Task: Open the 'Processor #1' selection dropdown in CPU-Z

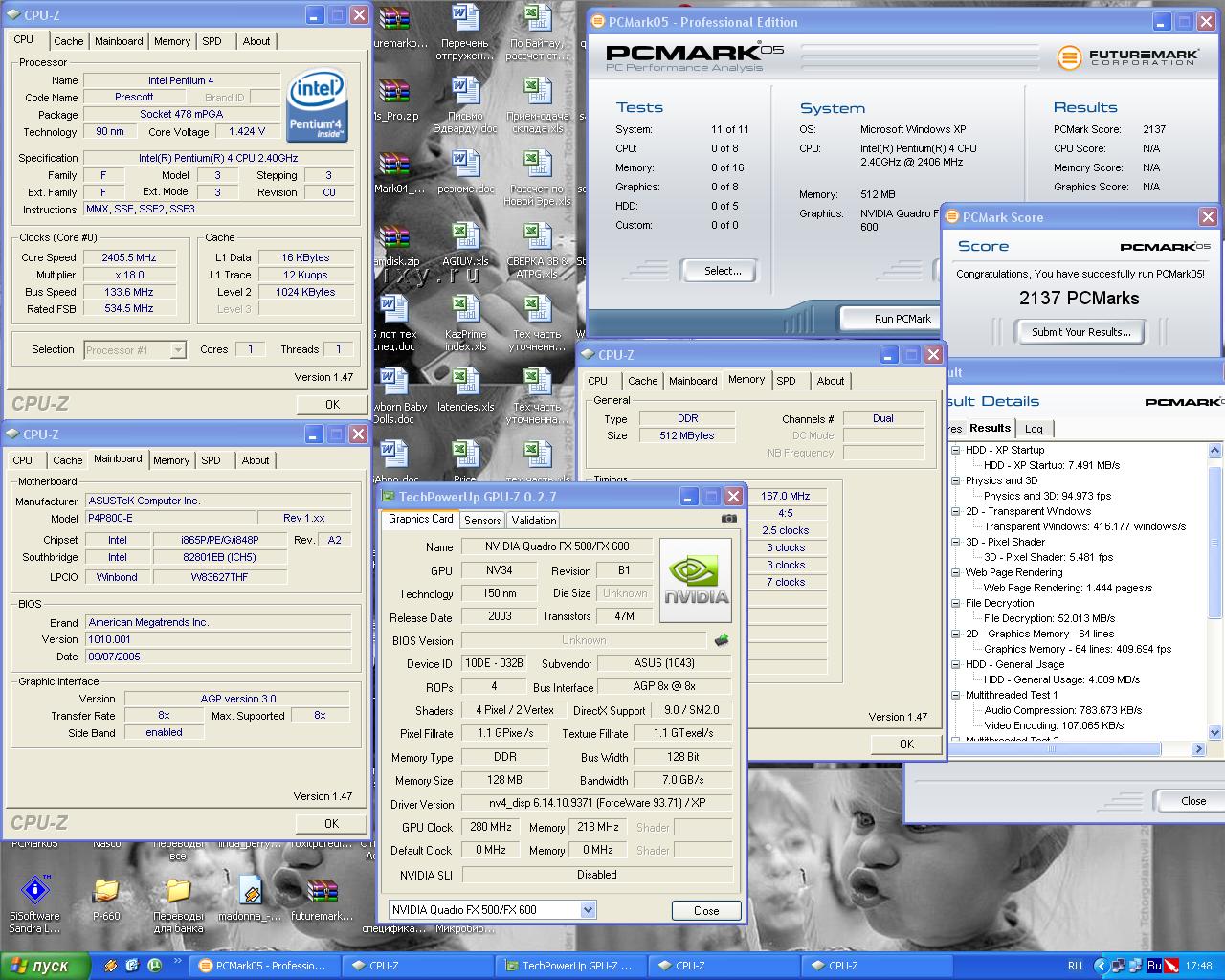Action: [x=177, y=350]
